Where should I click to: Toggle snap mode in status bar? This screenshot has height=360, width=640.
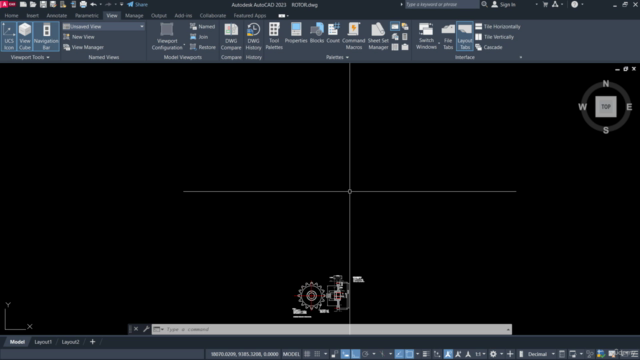[x=317, y=354]
